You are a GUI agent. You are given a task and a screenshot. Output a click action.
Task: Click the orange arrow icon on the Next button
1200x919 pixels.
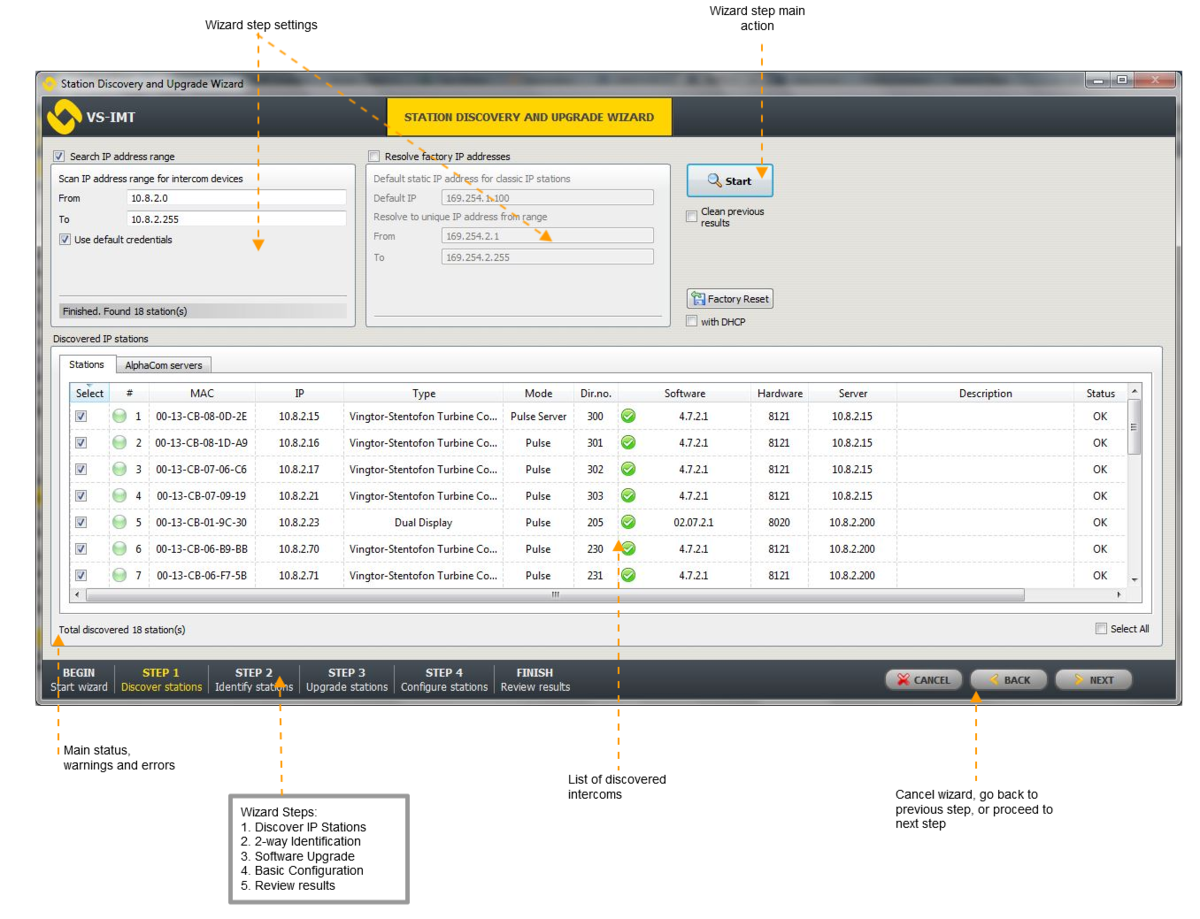pyautogui.click(x=1078, y=679)
